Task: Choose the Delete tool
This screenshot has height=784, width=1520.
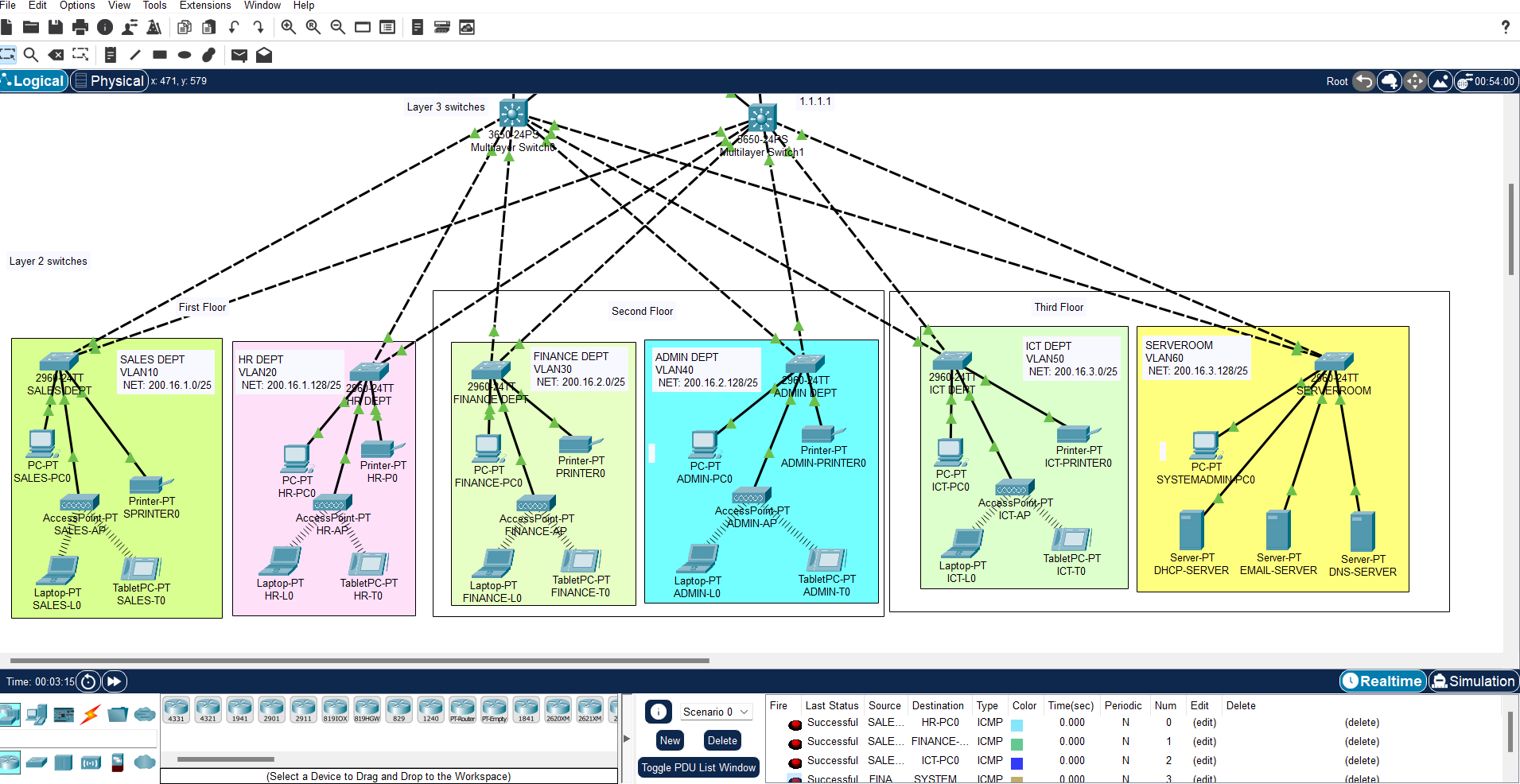Action: click(56, 54)
